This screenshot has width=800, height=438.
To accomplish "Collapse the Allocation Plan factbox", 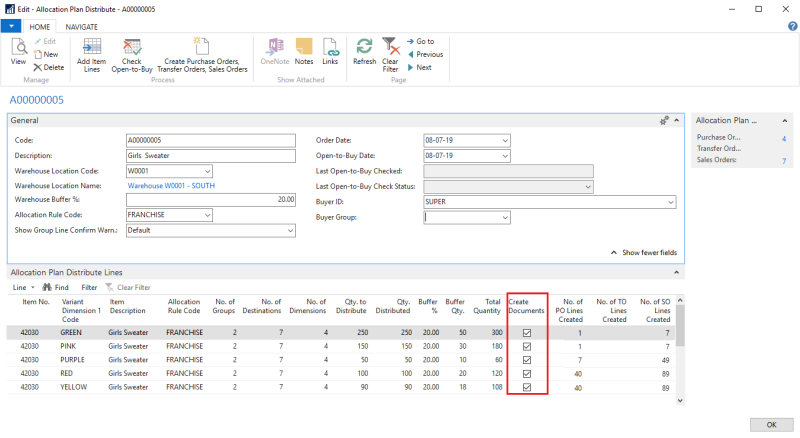I will (785, 121).
